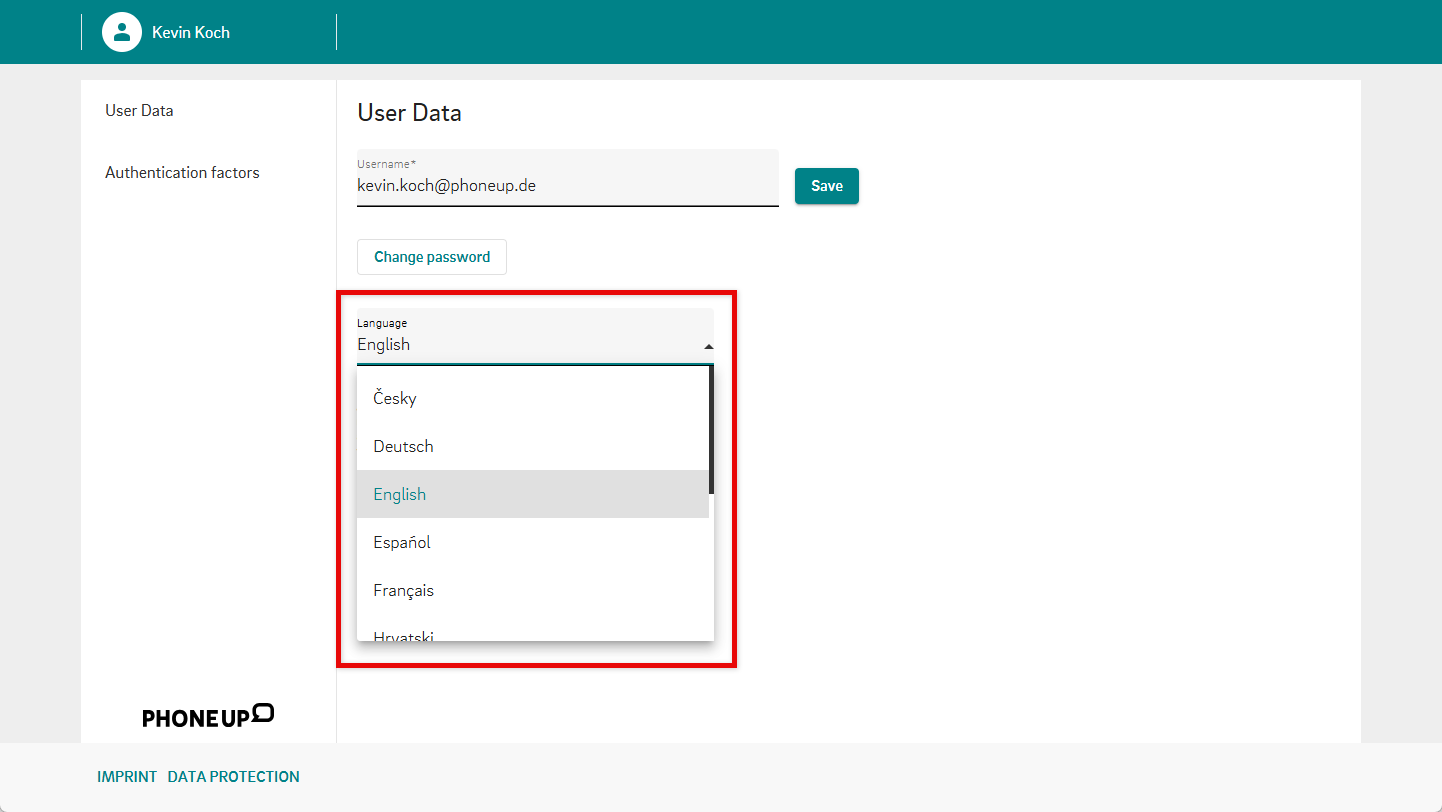Select the partially visible Hrvatski option
The image size is (1442, 812).
pyautogui.click(x=403, y=634)
